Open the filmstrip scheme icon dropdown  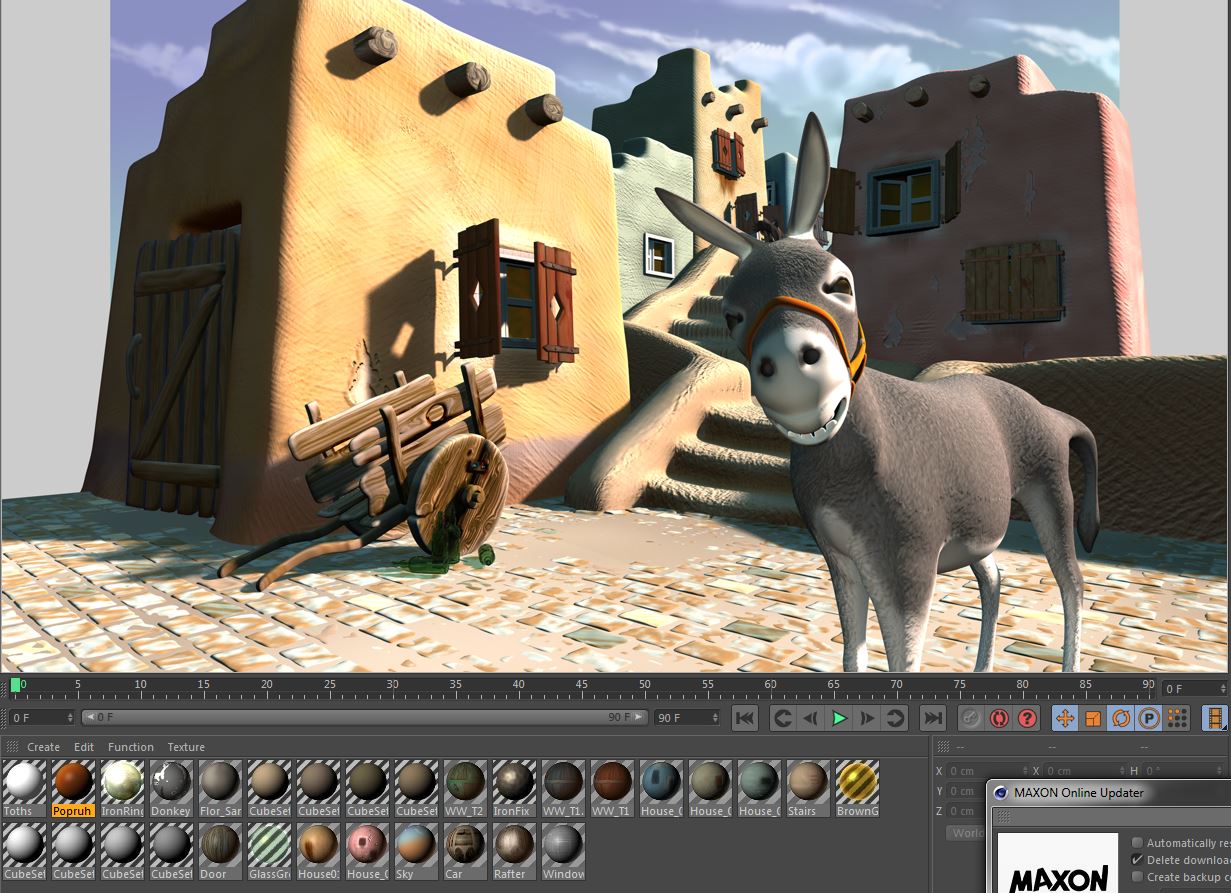tap(1215, 718)
